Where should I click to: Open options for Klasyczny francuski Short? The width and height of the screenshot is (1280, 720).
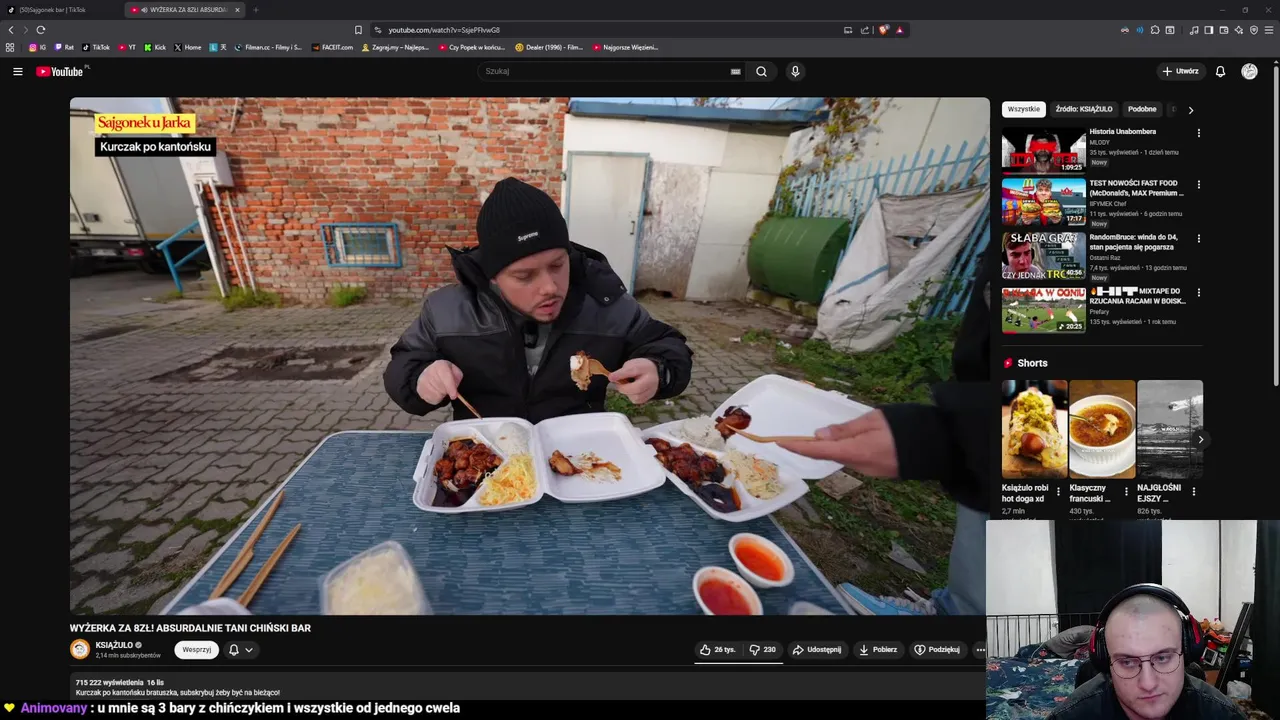point(1126,492)
